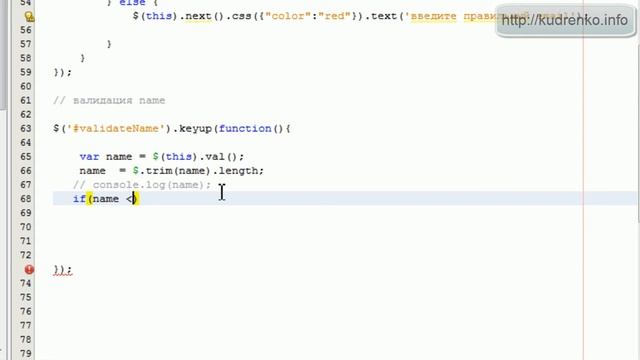The width and height of the screenshot is (640, 360).
Task: Click line number 66 in the gutter
Action: pyautogui.click(x=26, y=171)
